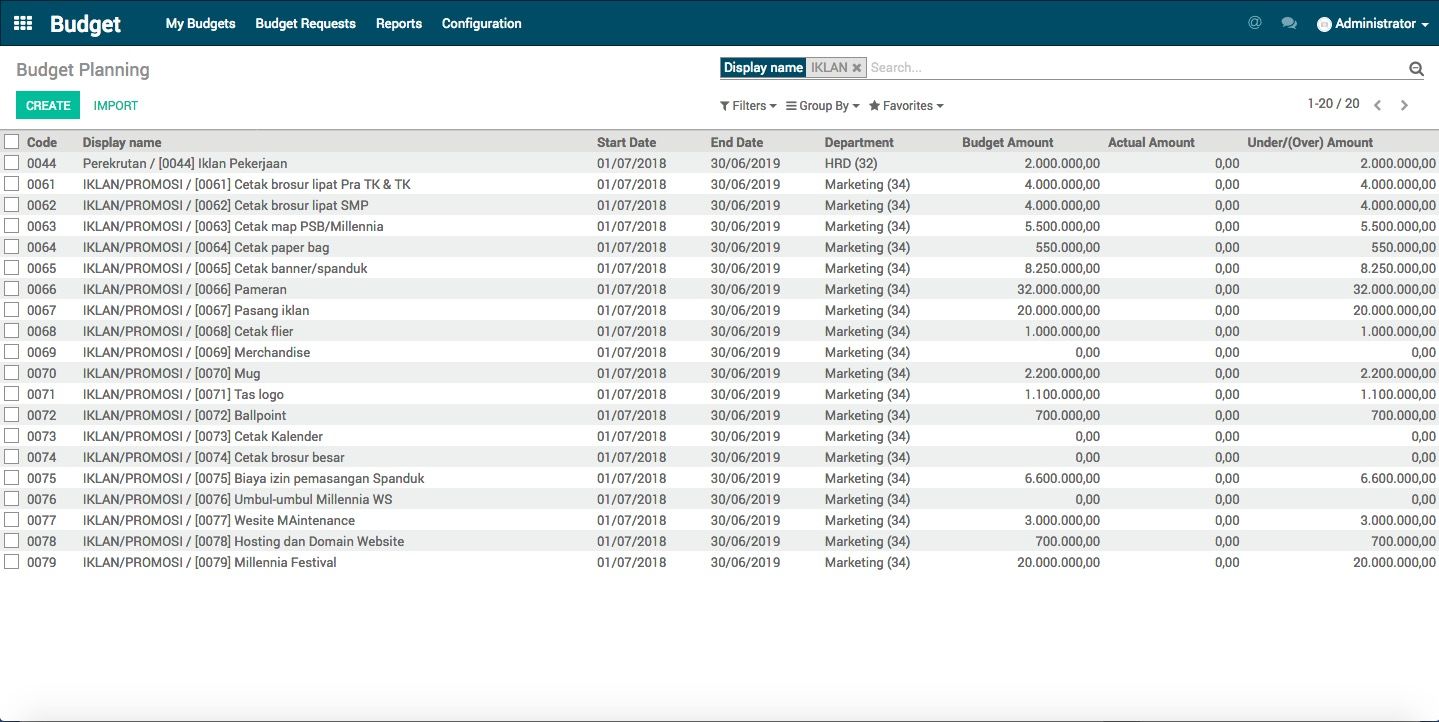Go to next page arrow

click(1404, 105)
